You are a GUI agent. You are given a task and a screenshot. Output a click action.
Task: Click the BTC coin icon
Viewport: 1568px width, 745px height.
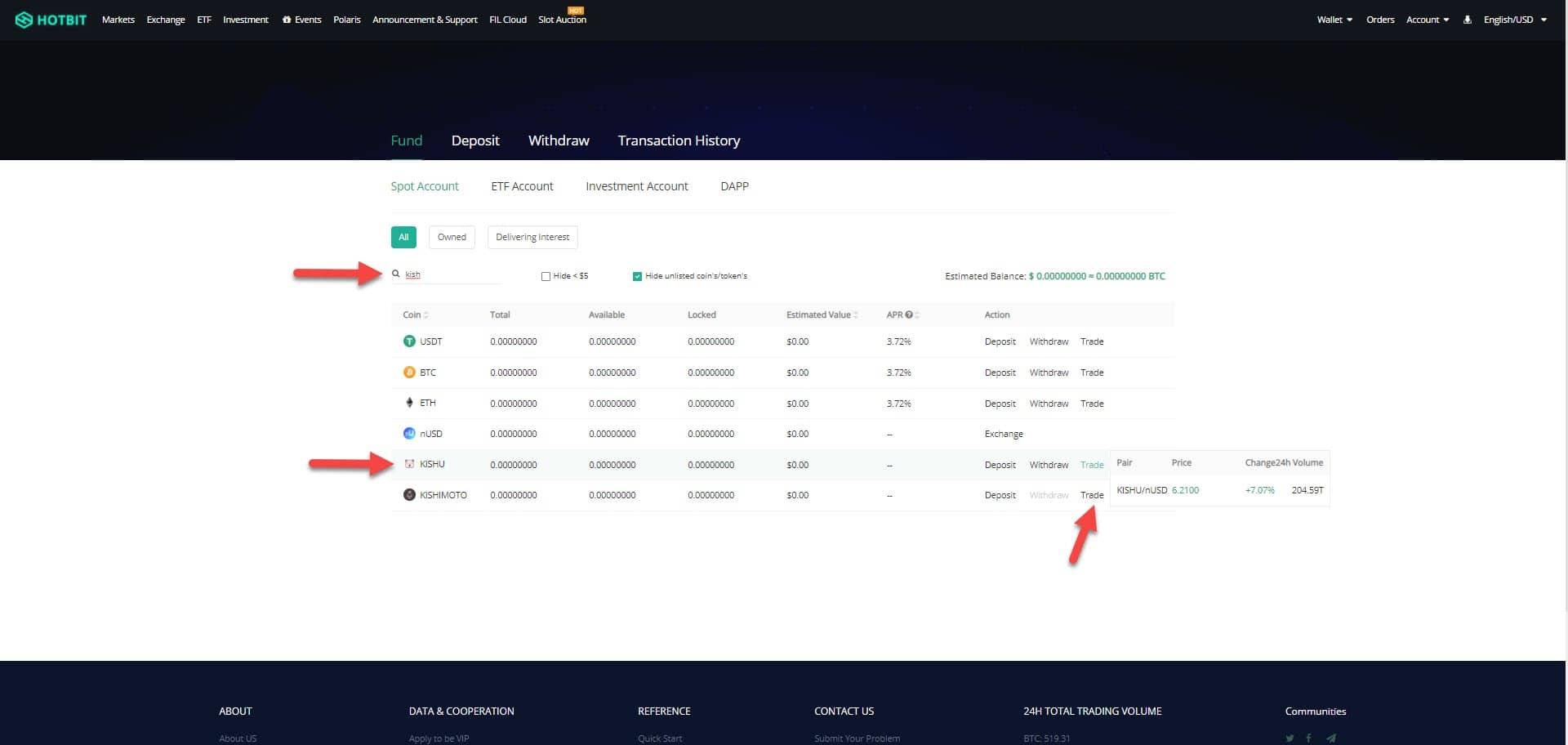click(409, 372)
